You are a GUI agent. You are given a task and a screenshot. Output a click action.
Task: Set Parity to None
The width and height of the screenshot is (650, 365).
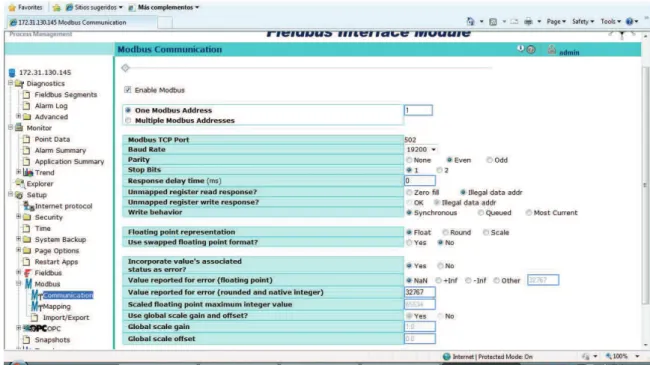pos(409,160)
